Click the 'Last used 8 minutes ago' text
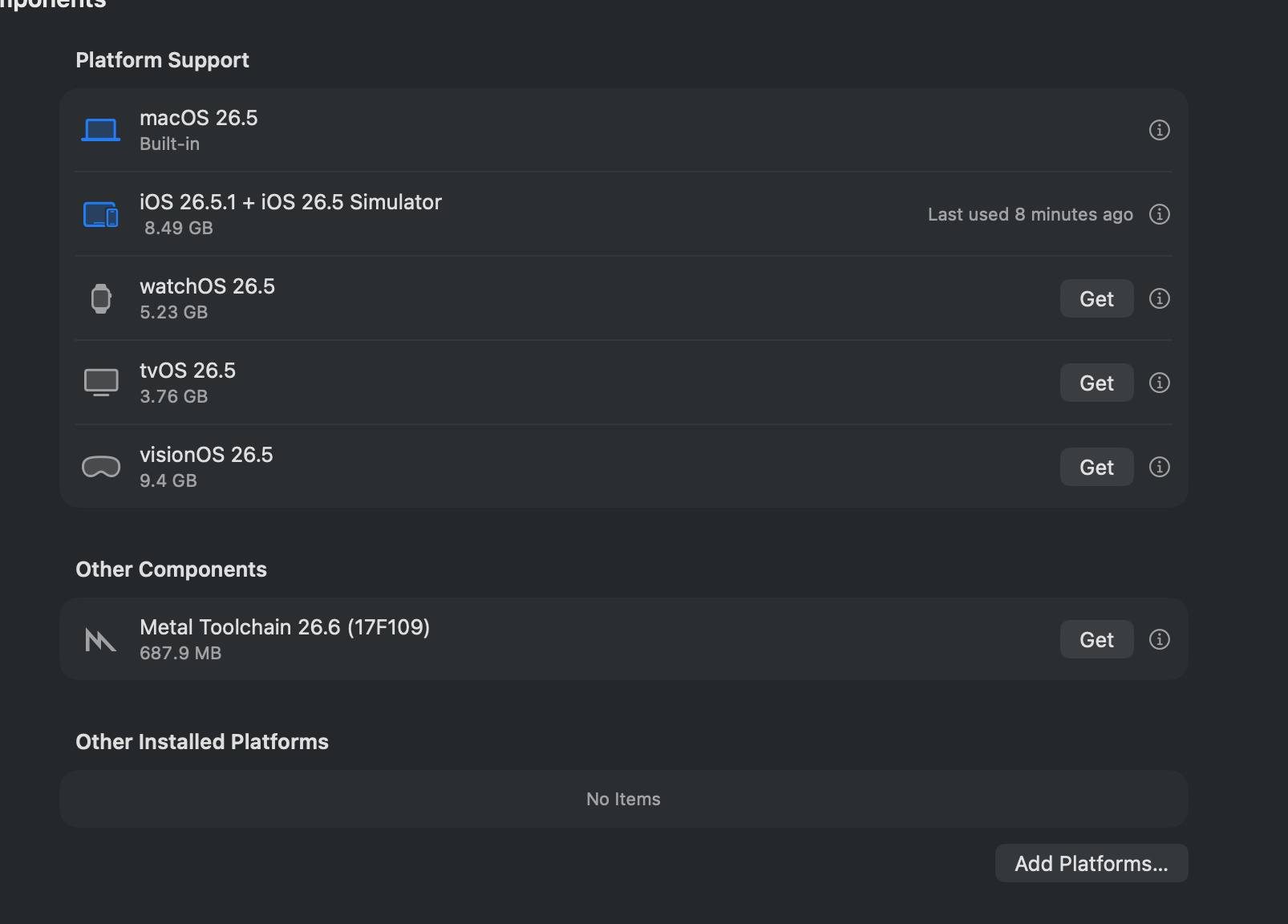Screen dimensions: 1288x924 (1031, 214)
